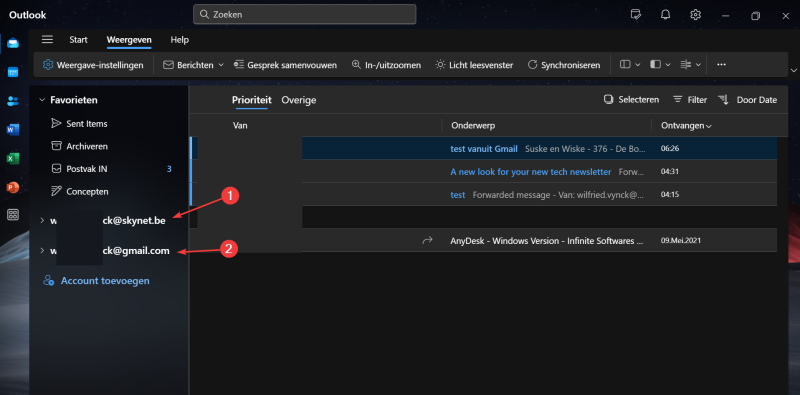
Task: Open 'test' forwarded message at 04:15
Action: coord(483,194)
